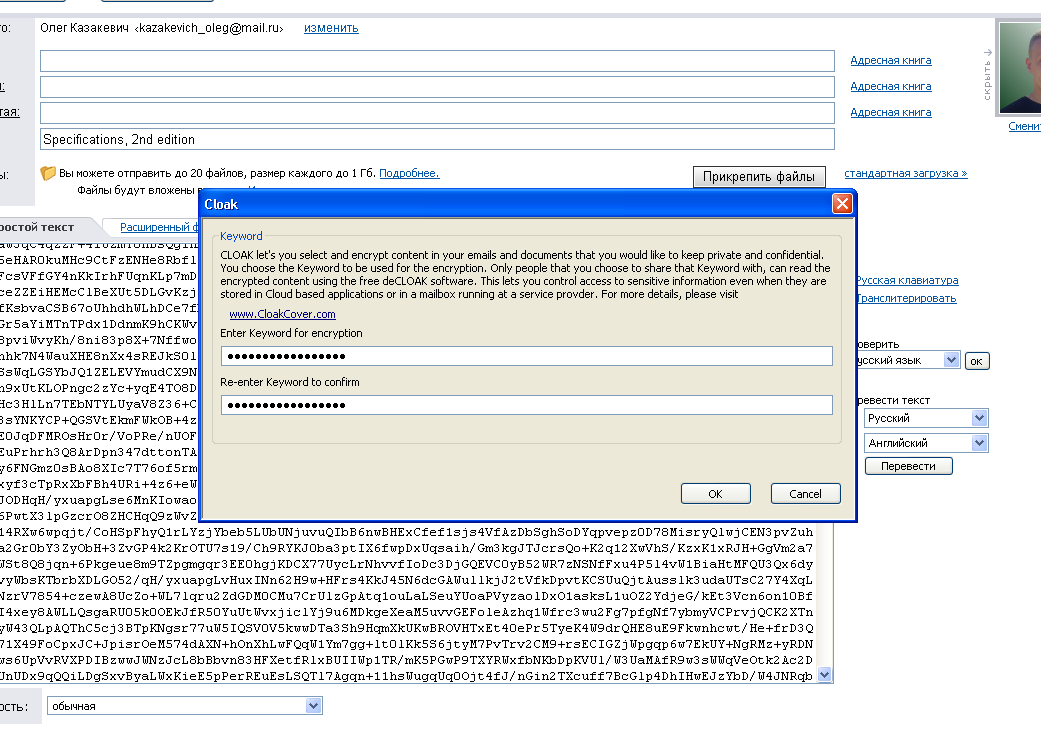This screenshot has height=736, width=1041.
Task: Expand the spell-check language dropdown
Action: pyautogui.click(x=951, y=360)
